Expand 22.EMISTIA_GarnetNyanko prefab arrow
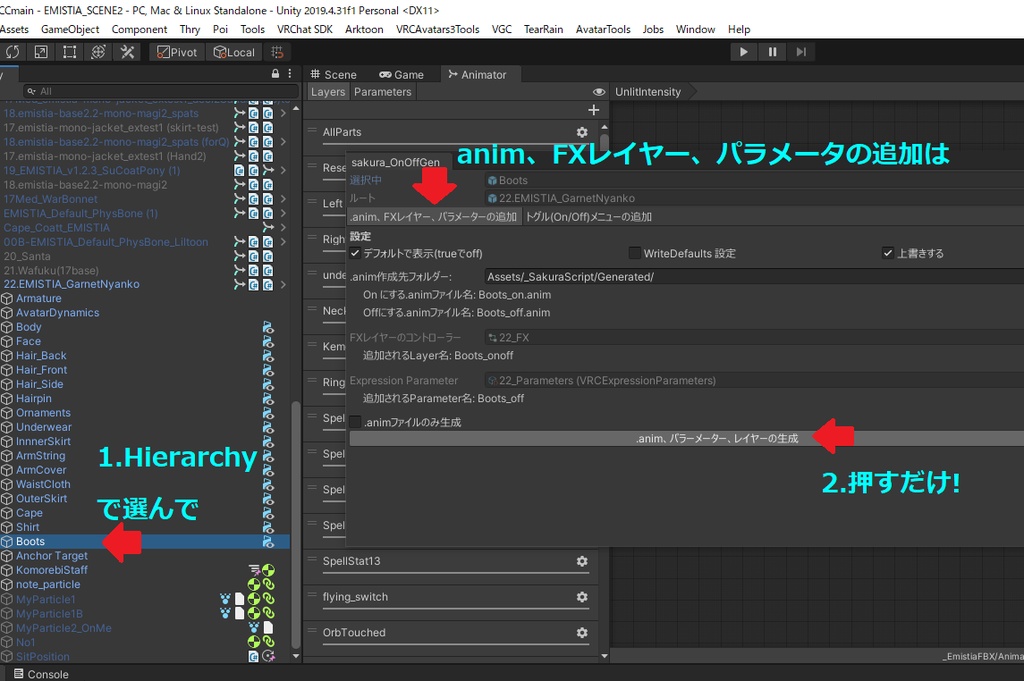 coord(283,285)
